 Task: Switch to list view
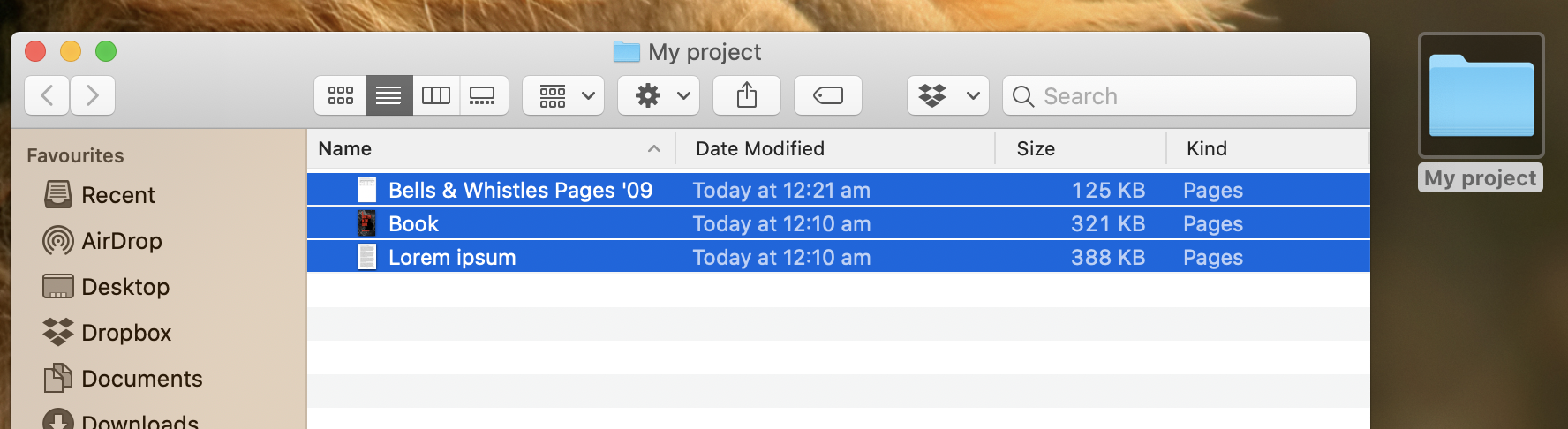pyautogui.click(x=388, y=95)
